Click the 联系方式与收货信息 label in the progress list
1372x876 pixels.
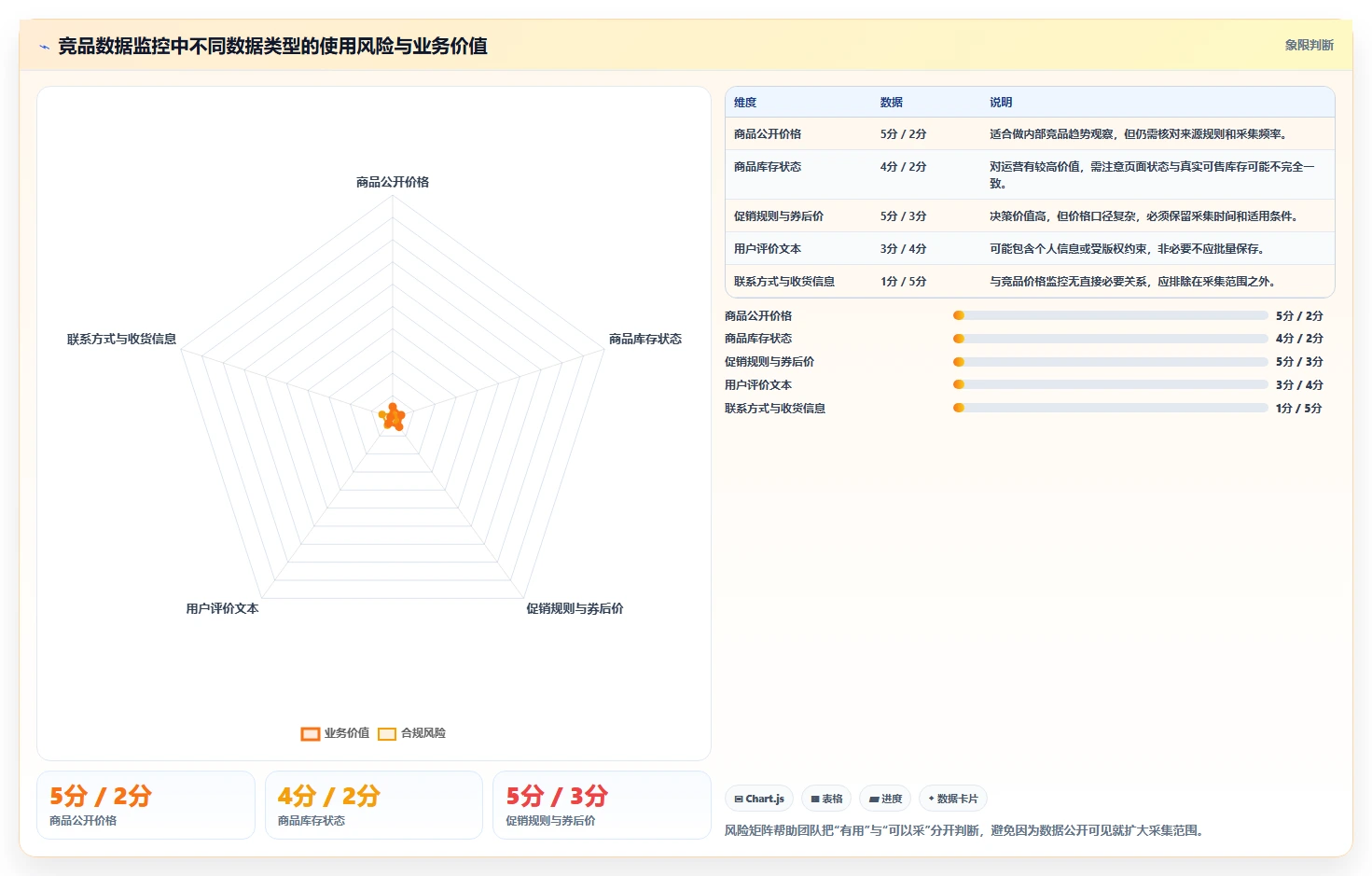point(775,409)
